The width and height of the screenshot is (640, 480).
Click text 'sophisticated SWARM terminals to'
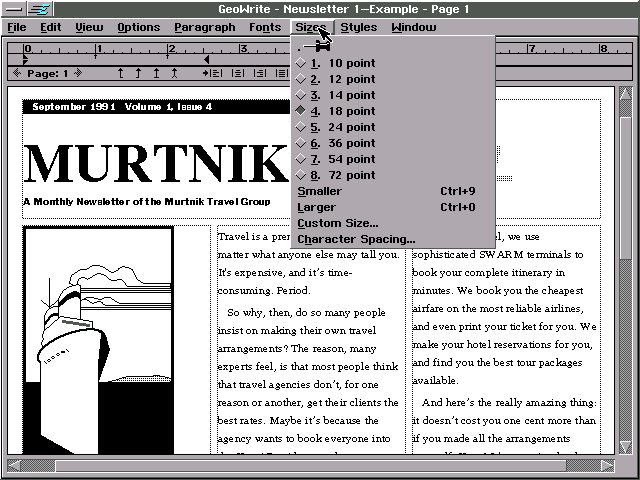(x=498, y=255)
